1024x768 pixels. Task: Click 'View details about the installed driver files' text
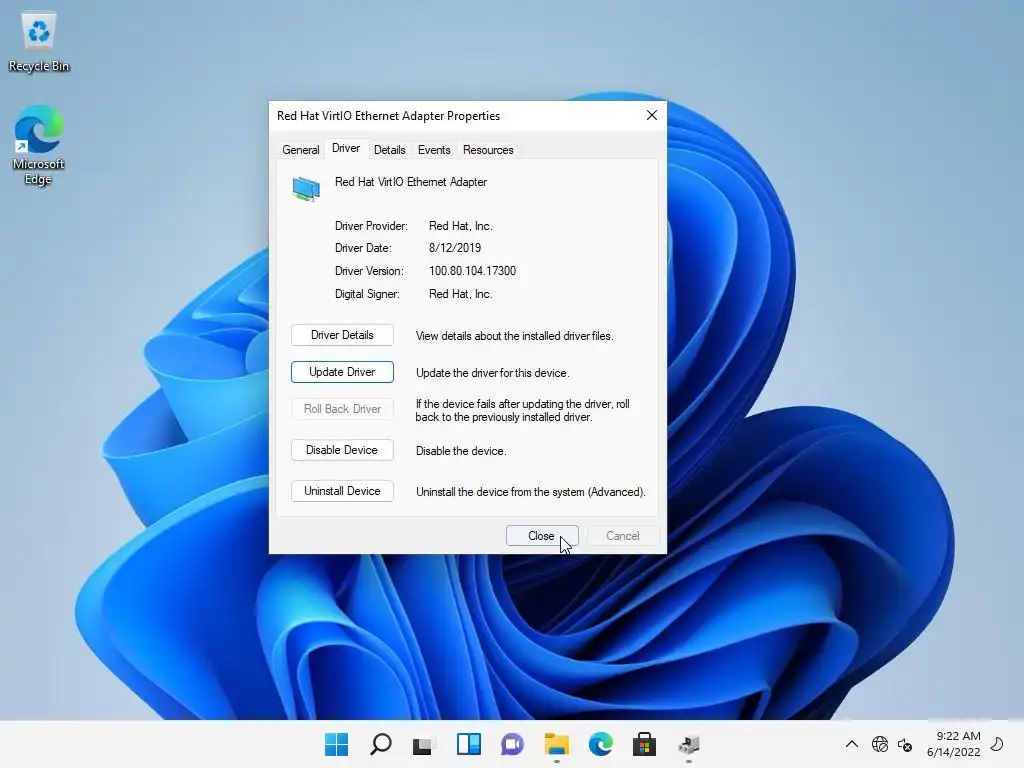click(x=515, y=336)
